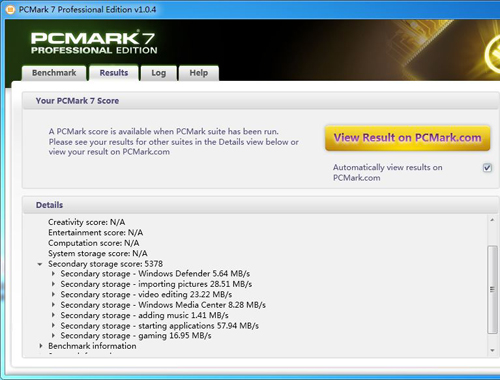The height and width of the screenshot is (380, 500).
Task: Expand the Benchmark information node
Action: tap(41, 346)
